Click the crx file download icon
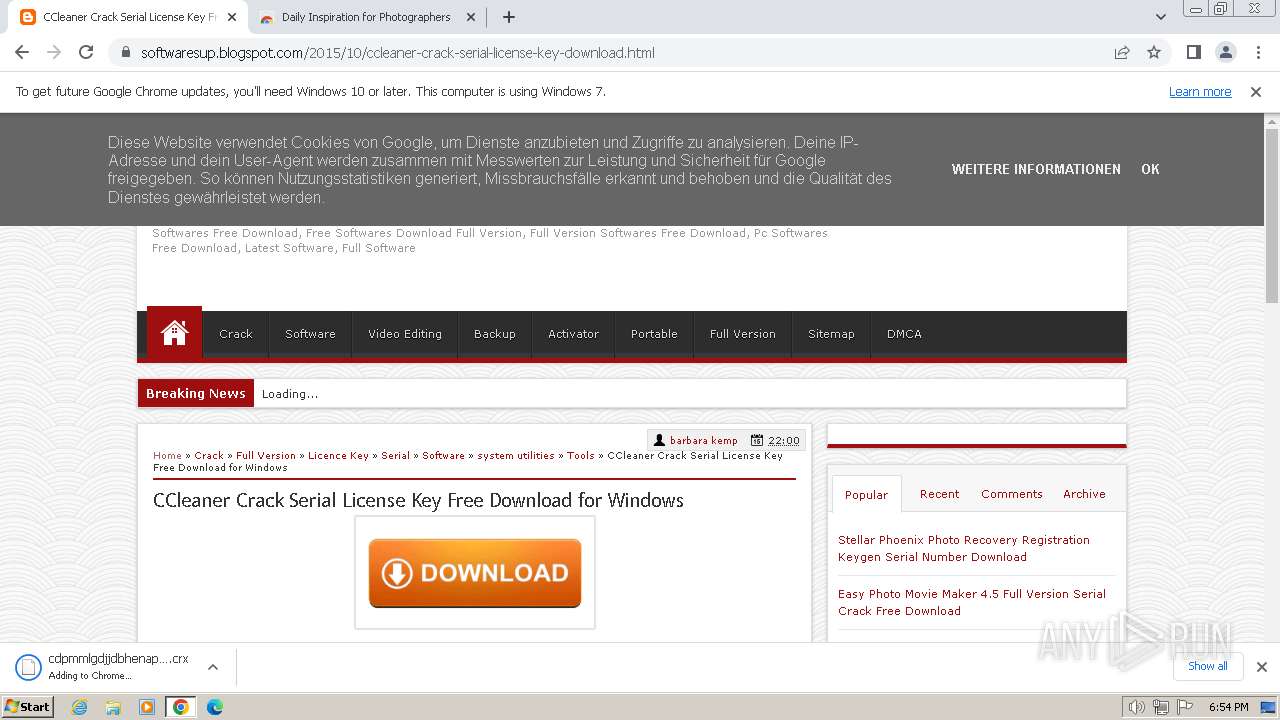The width and height of the screenshot is (1280, 720). click(x=28, y=667)
